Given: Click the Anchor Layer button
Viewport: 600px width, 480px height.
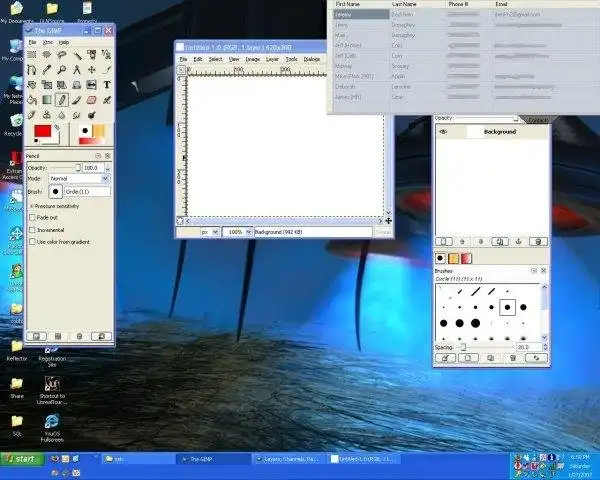Looking at the screenshot, I should 519,242.
